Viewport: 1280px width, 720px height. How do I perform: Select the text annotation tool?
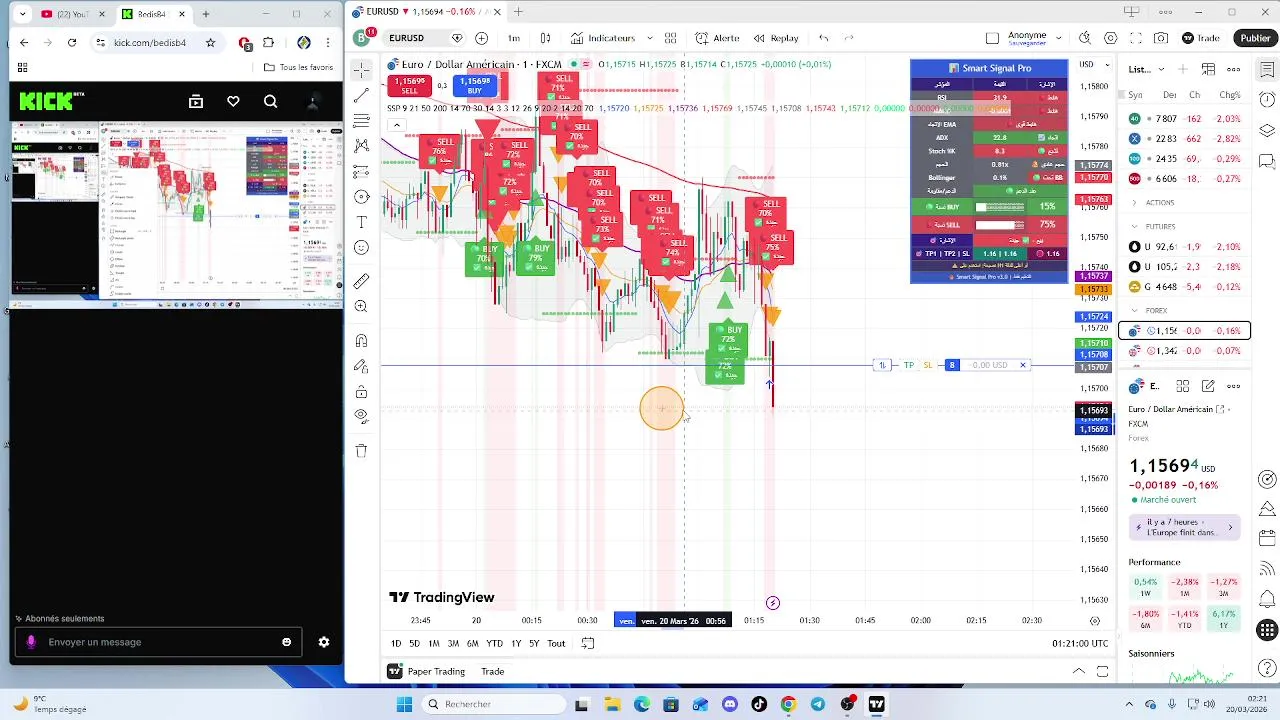(x=361, y=222)
